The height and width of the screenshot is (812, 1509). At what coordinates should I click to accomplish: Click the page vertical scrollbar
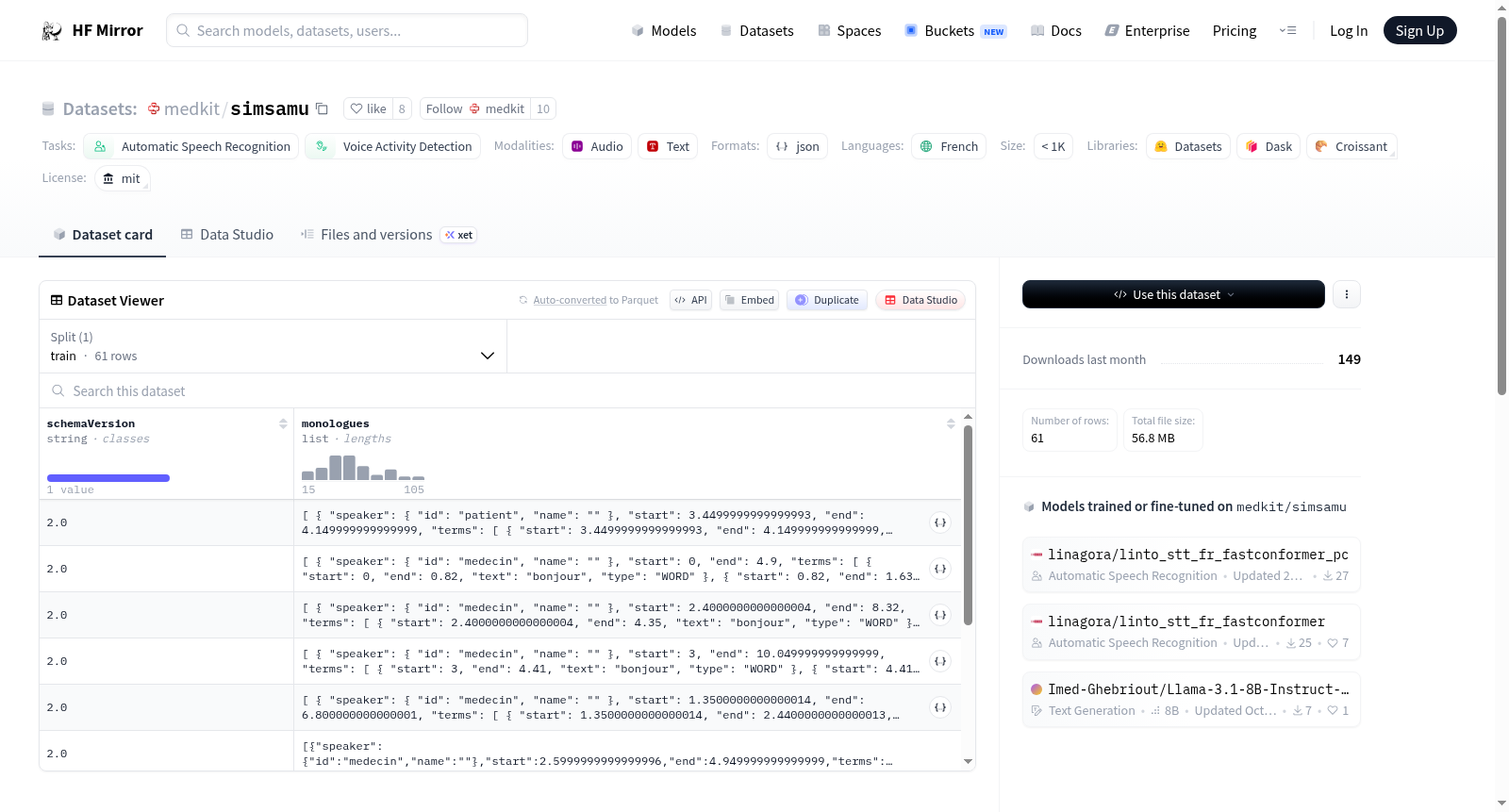[x=1501, y=206]
